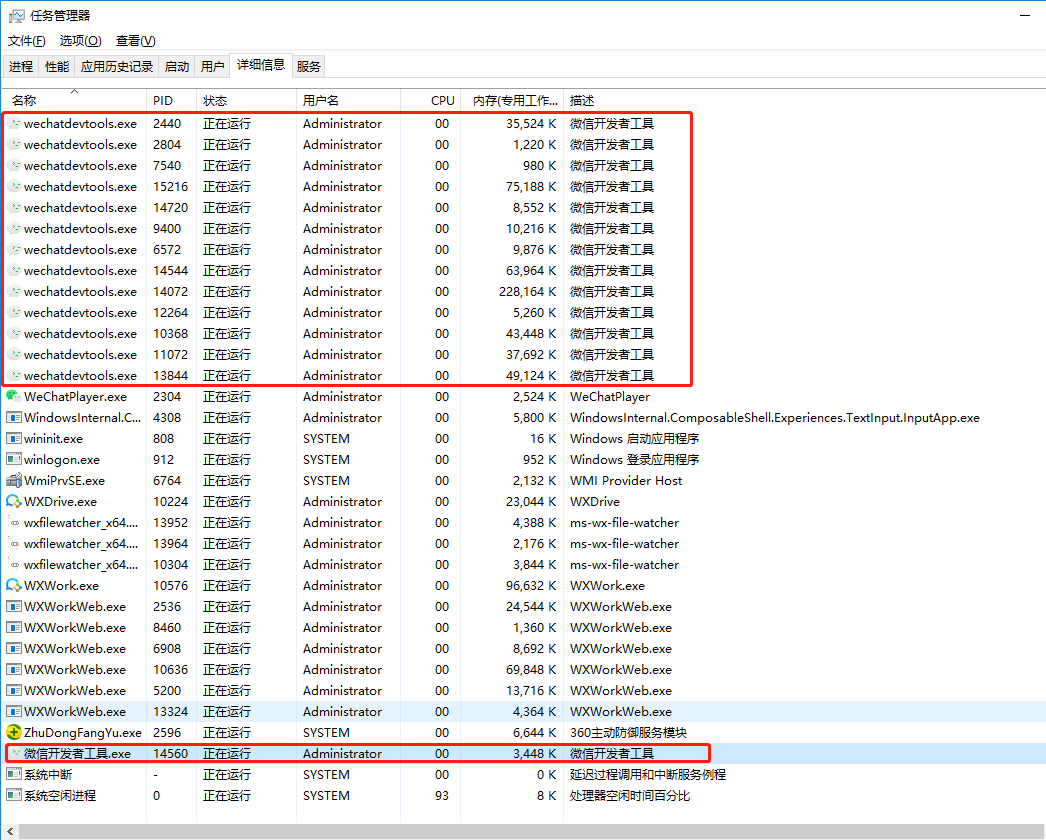Minimize the Task Manager window
Viewport: 1046px width, 840px height.
(1025, 15)
